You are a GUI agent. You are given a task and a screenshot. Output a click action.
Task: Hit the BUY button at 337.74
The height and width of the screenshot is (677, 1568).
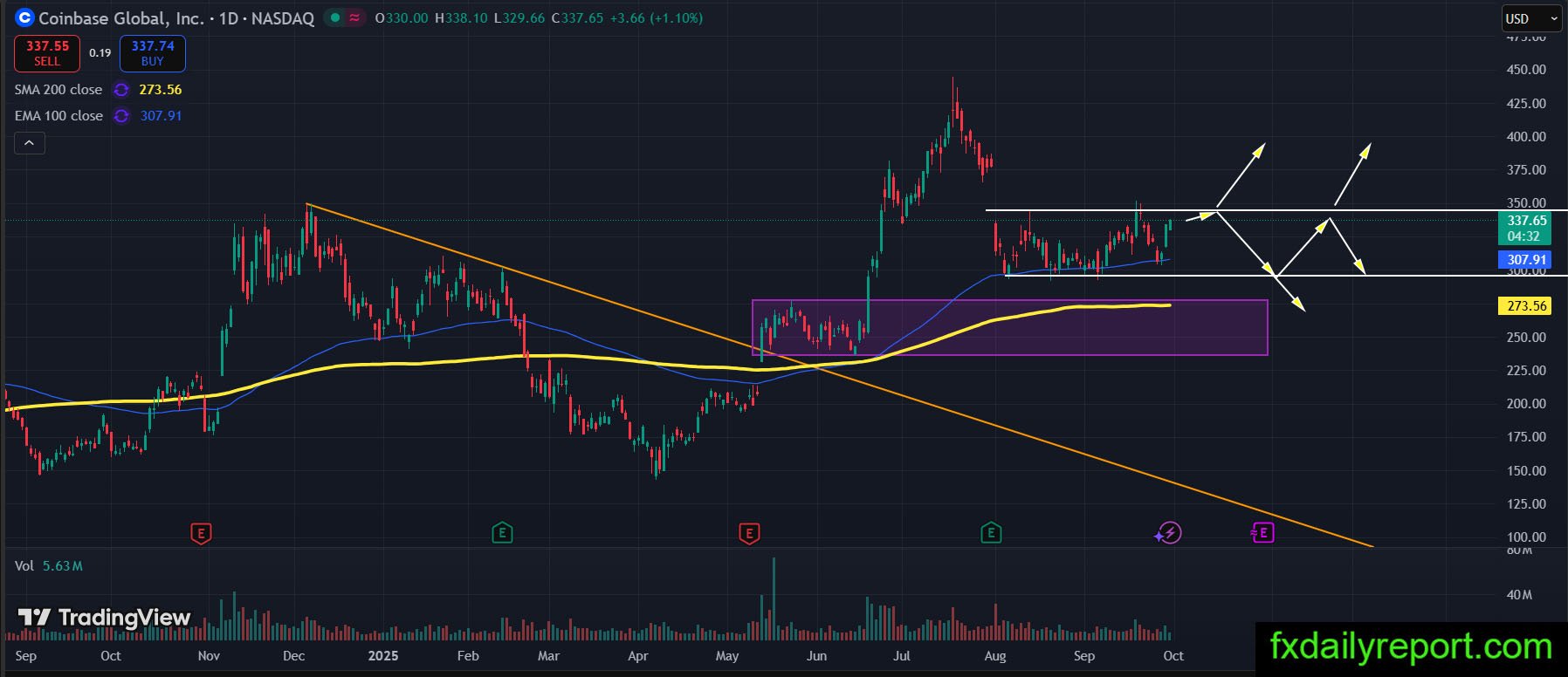click(153, 53)
